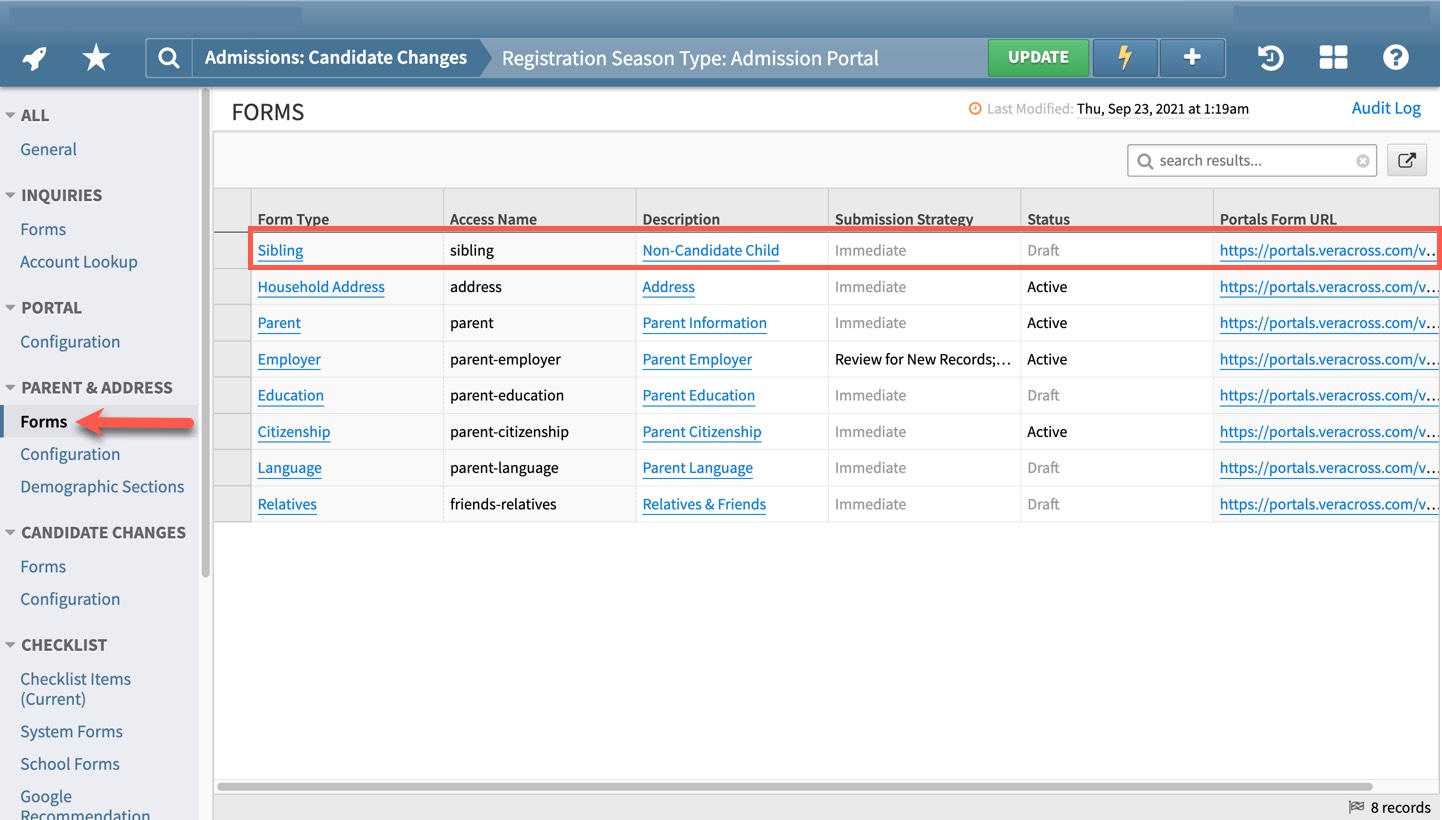Click the lightning bolt action button

(1124, 58)
